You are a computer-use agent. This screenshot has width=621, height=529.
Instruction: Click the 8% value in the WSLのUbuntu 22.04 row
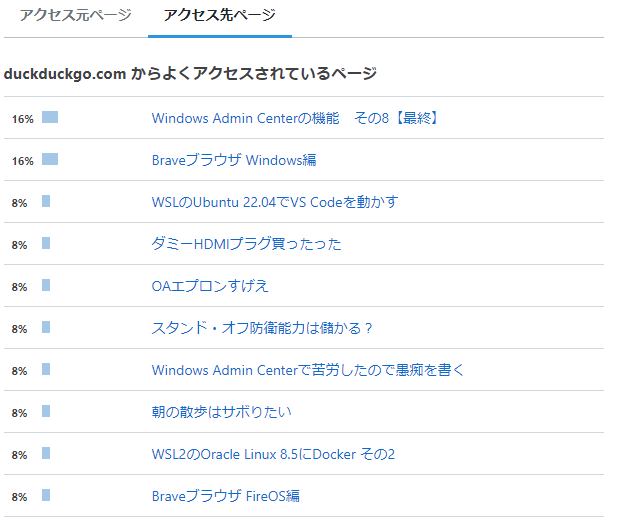[19, 203]
